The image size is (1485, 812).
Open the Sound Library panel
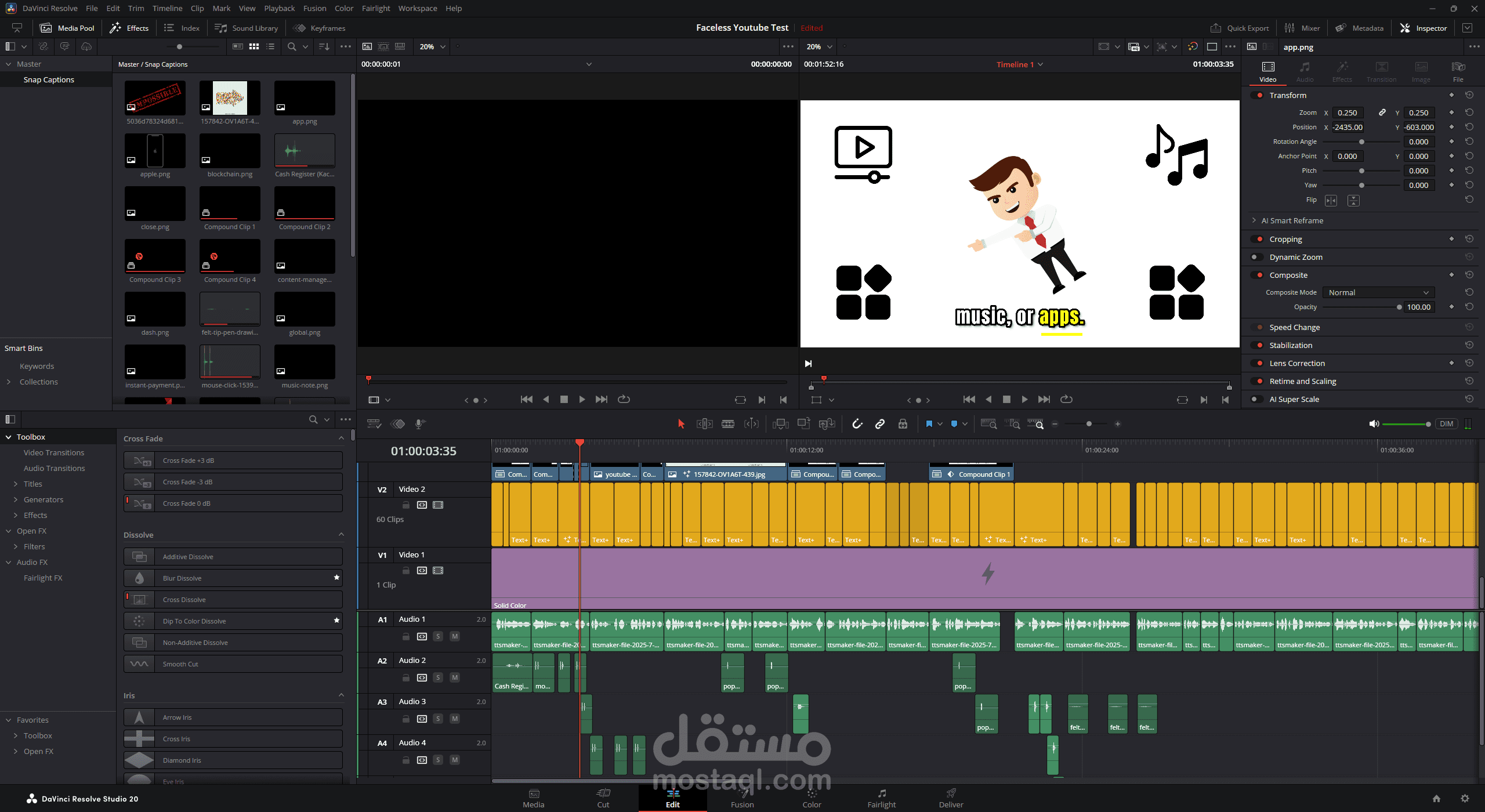click(x=247, y=28)
